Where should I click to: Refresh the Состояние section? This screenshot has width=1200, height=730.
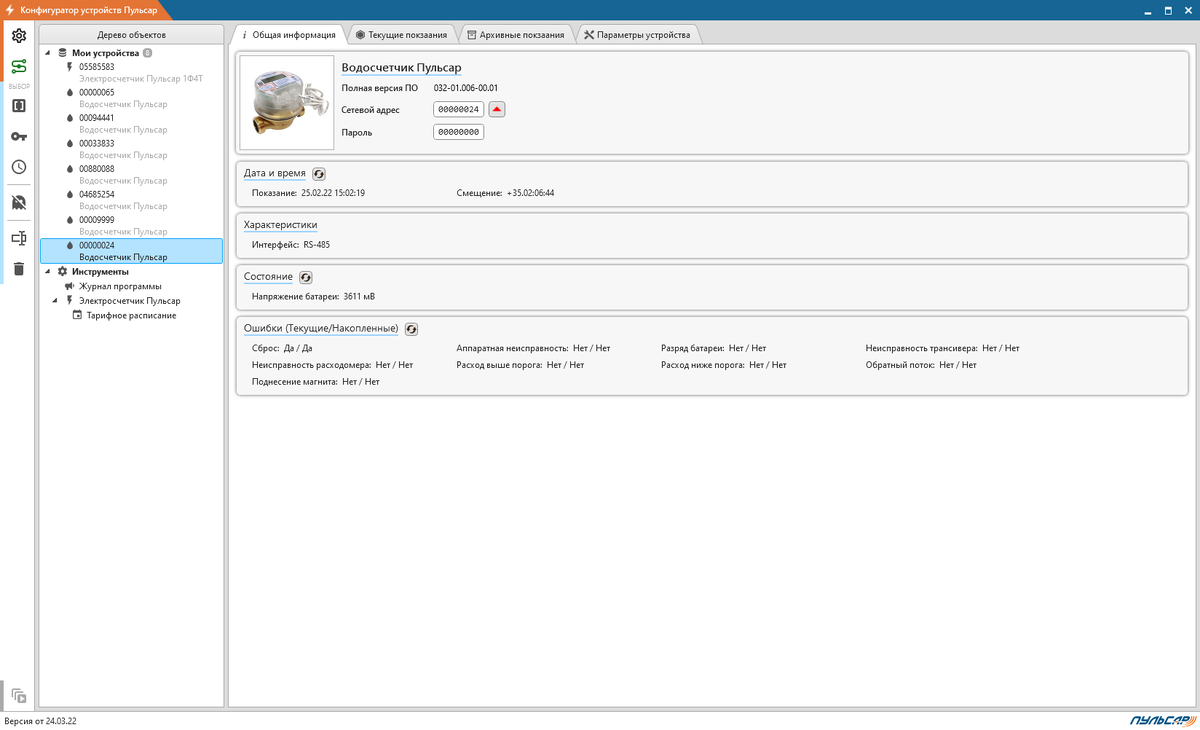[x=306, y=277]
